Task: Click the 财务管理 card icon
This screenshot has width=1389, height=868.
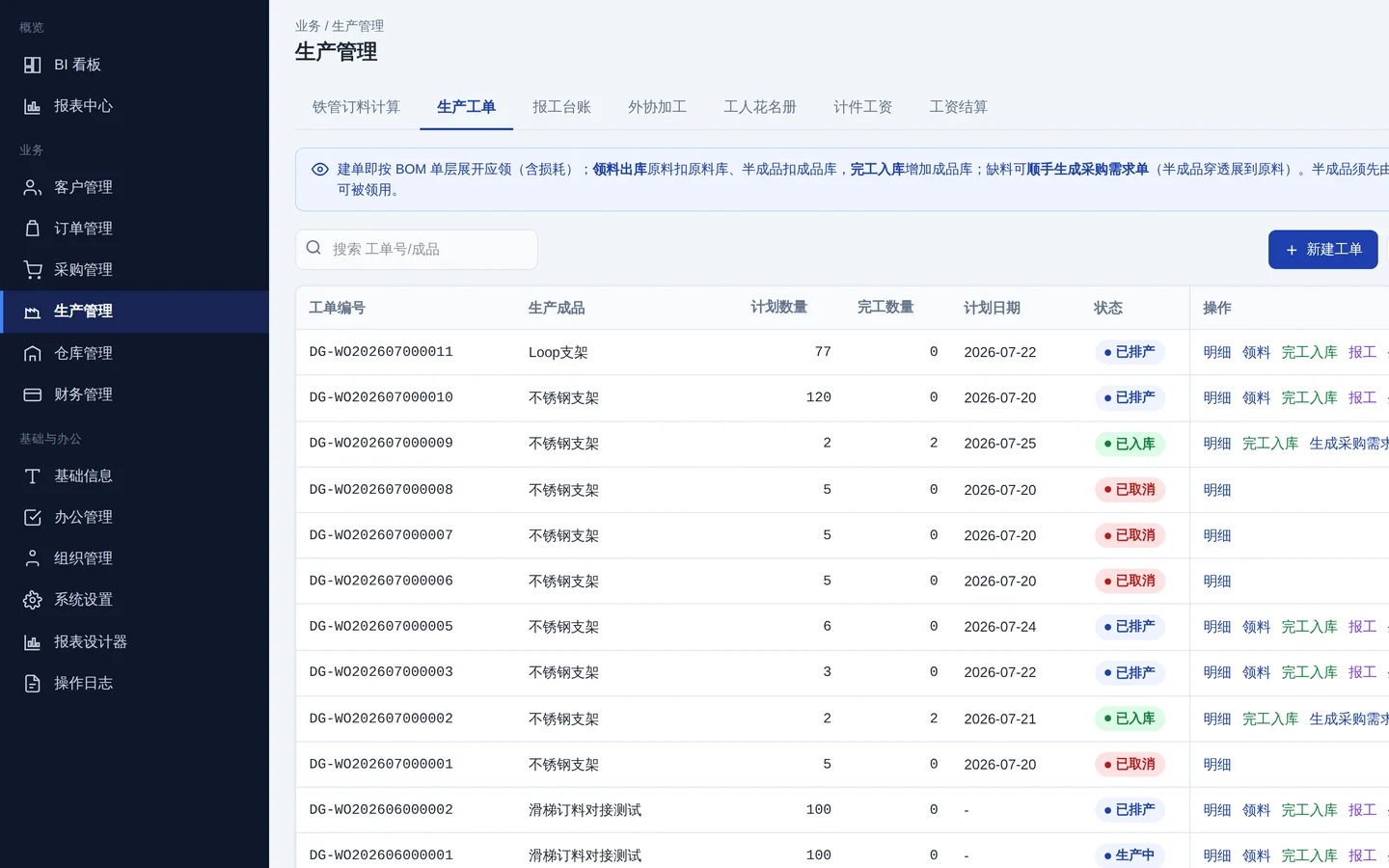Action: pyautogui.click(x=32, y=394)
